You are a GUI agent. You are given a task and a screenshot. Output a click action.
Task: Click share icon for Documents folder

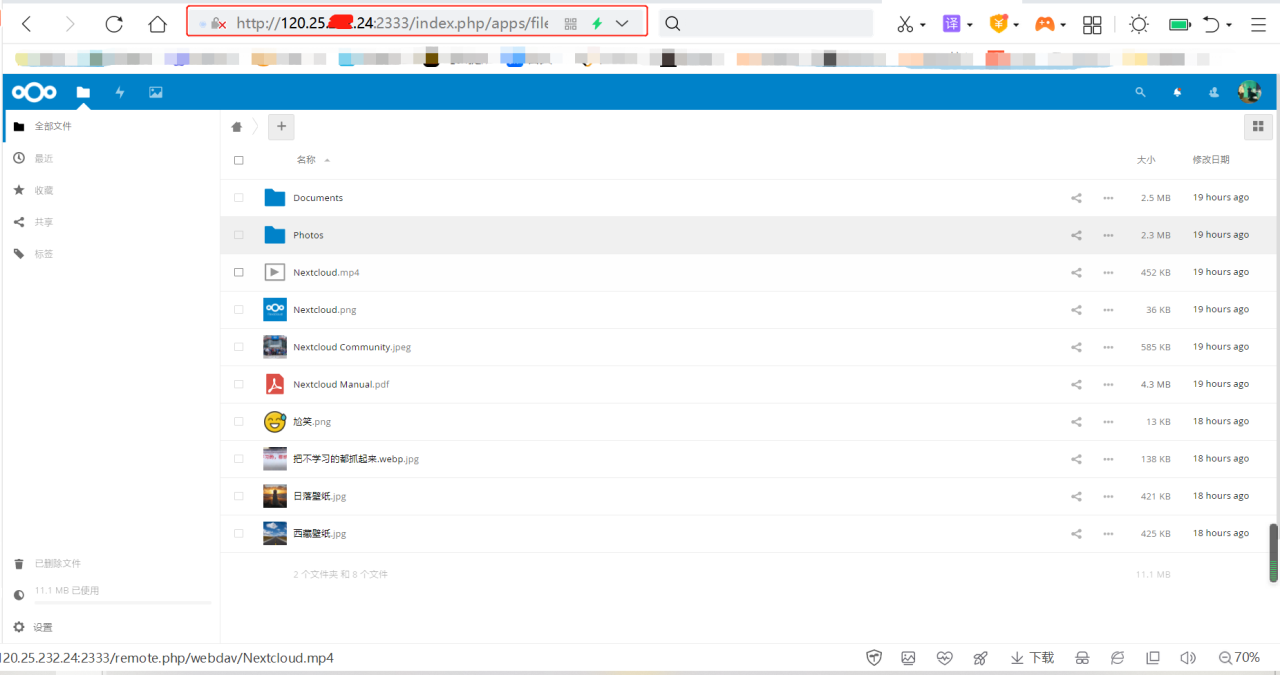(x=1076, y=198)
